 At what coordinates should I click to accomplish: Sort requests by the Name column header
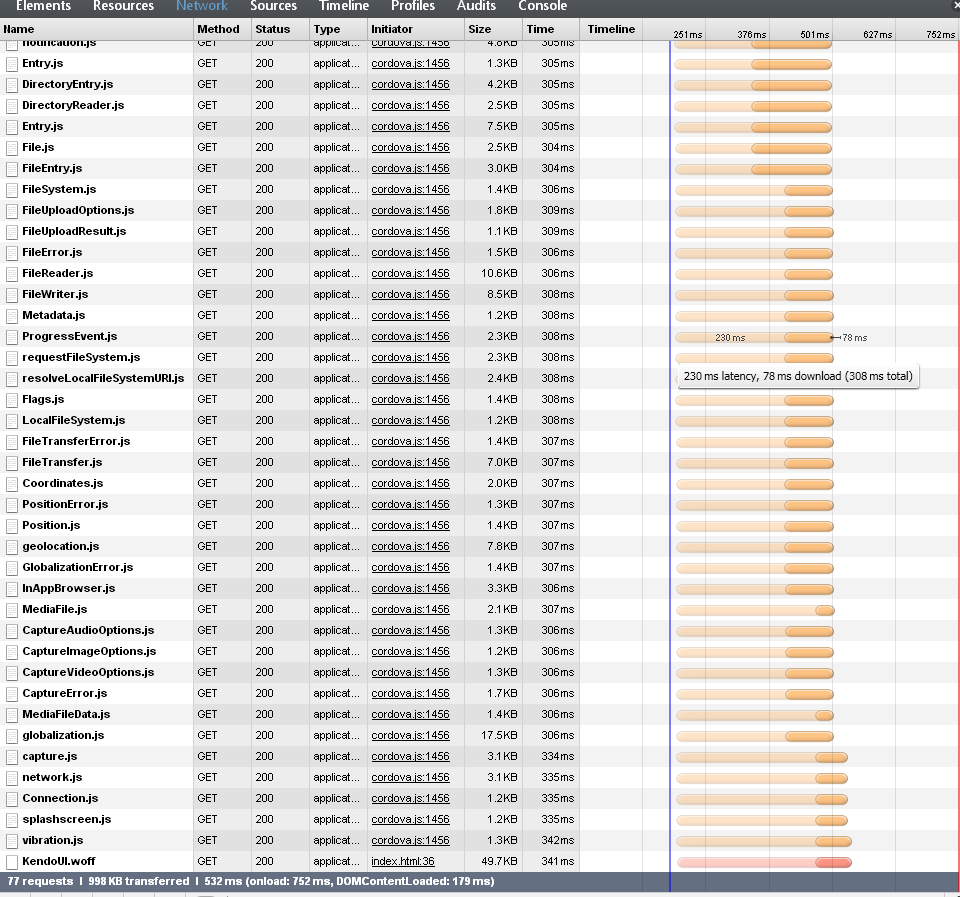[x=96, y=29]
